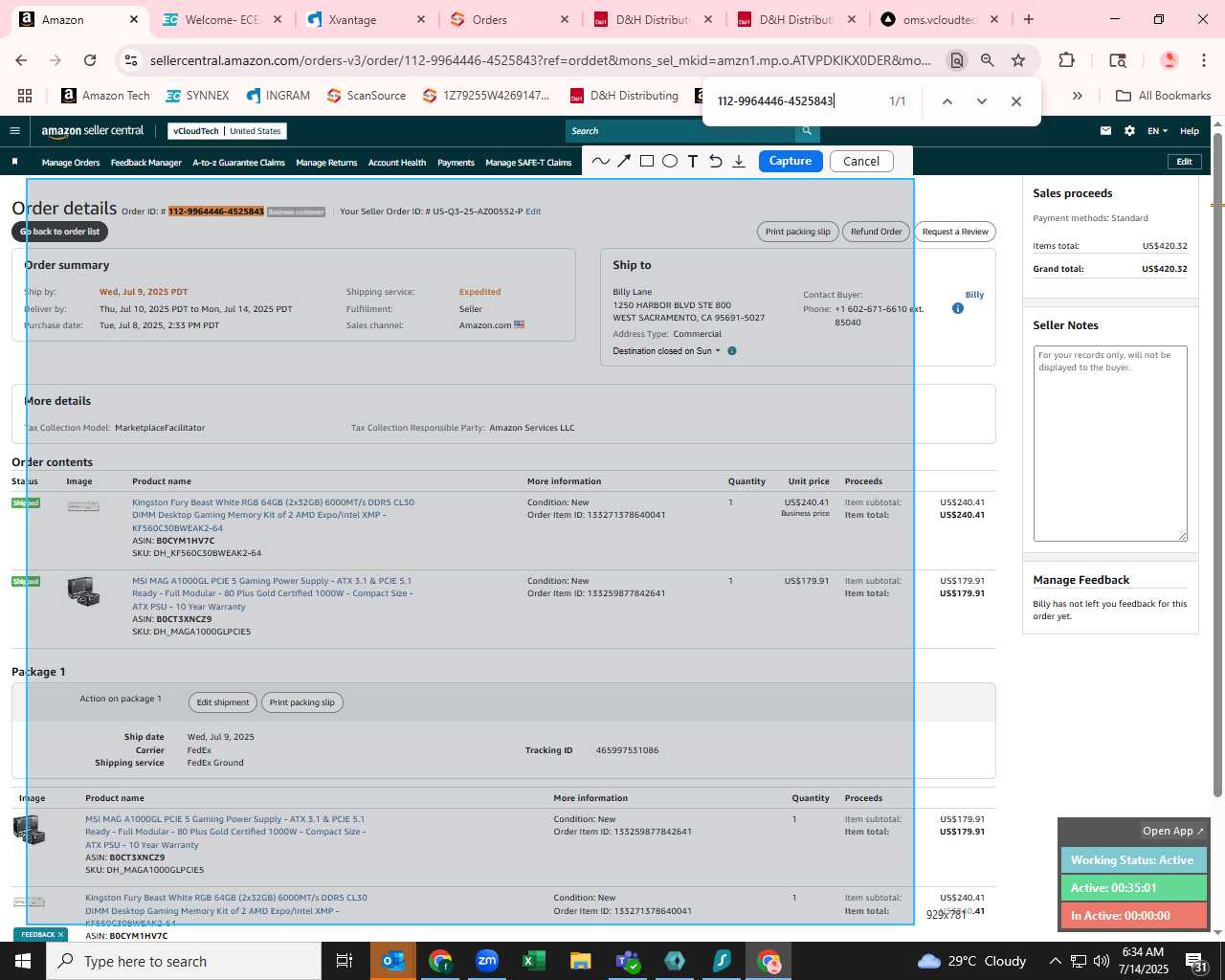The image size is (1225, 980).
Task: Open the bookmarks apps grid icon
Action: (25, 96)
